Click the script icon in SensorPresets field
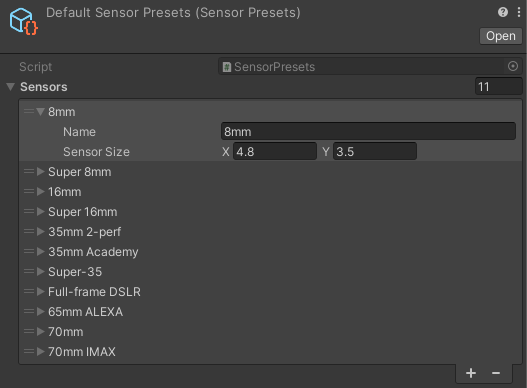The width and height of the screenshot is (527, 388). click(x=227, y=67)
